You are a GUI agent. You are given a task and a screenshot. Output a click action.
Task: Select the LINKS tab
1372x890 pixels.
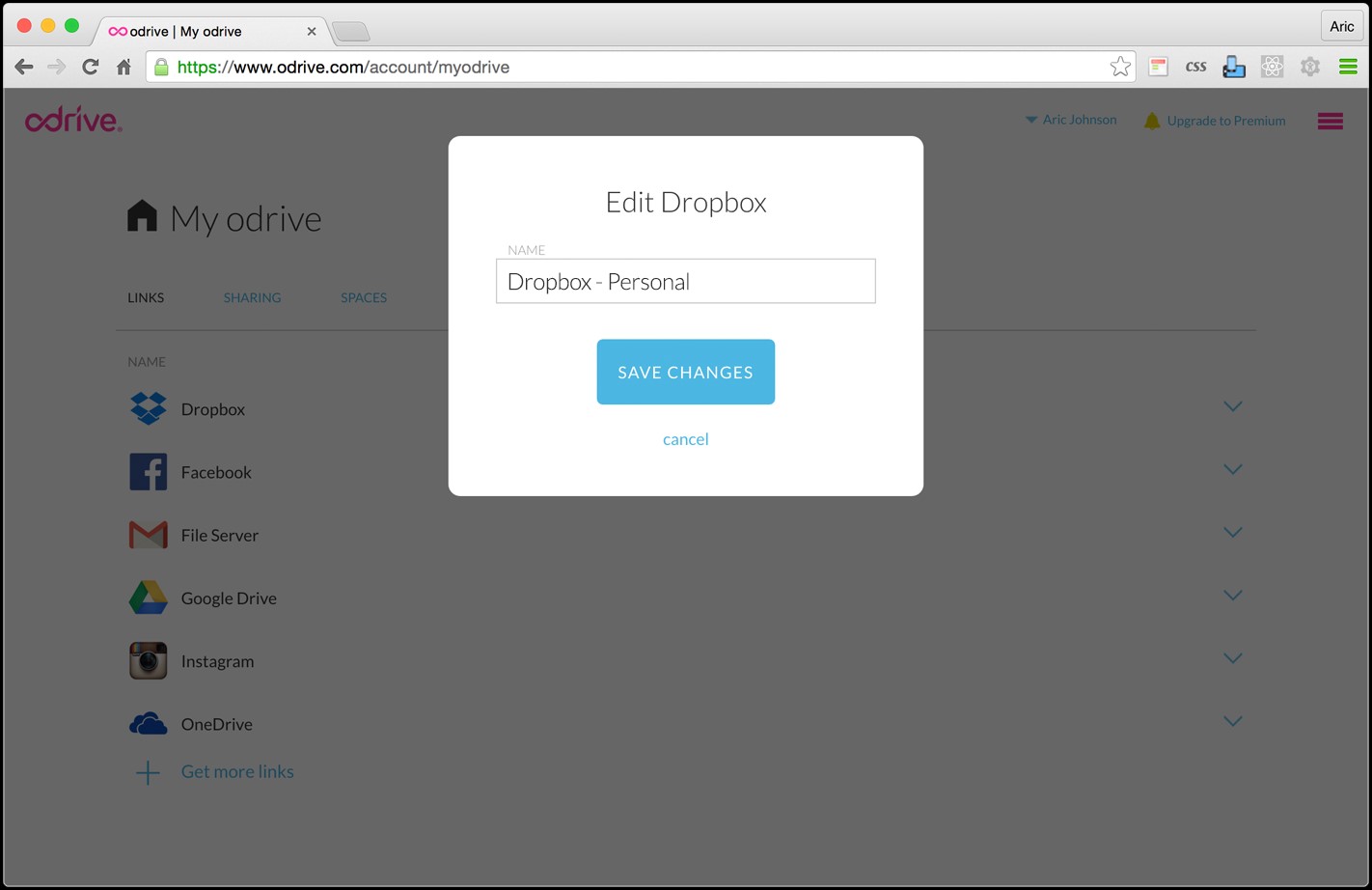point(146,297)
